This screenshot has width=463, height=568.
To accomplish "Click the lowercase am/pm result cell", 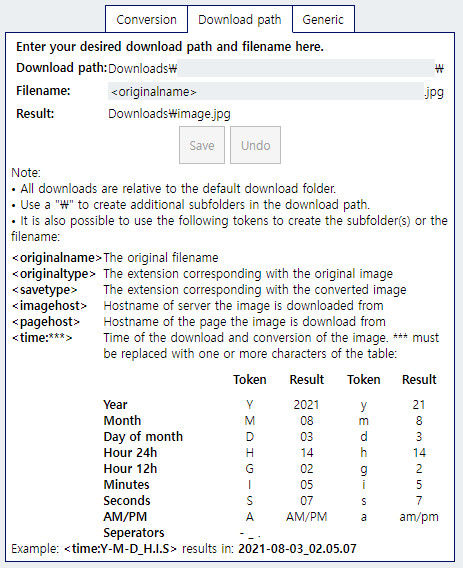I will tap(419, 517).
